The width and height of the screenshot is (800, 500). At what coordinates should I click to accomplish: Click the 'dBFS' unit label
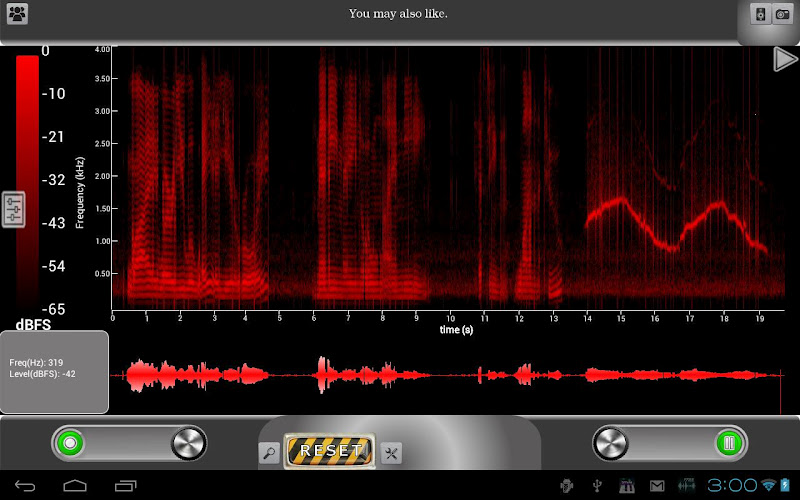(33, 324)
